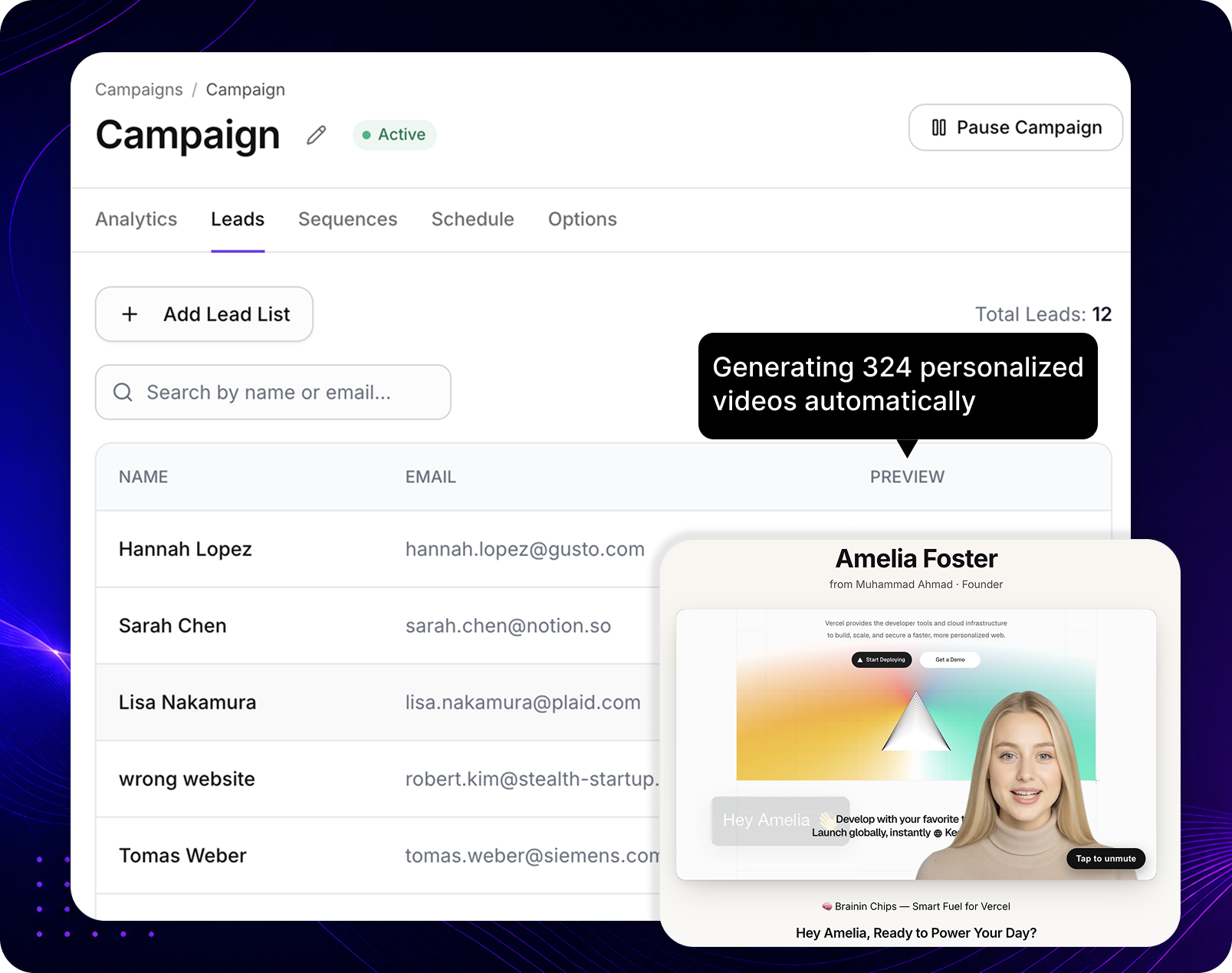
Task: Click email lisa.nakamura@plaid.com
Action: [523, 702]
